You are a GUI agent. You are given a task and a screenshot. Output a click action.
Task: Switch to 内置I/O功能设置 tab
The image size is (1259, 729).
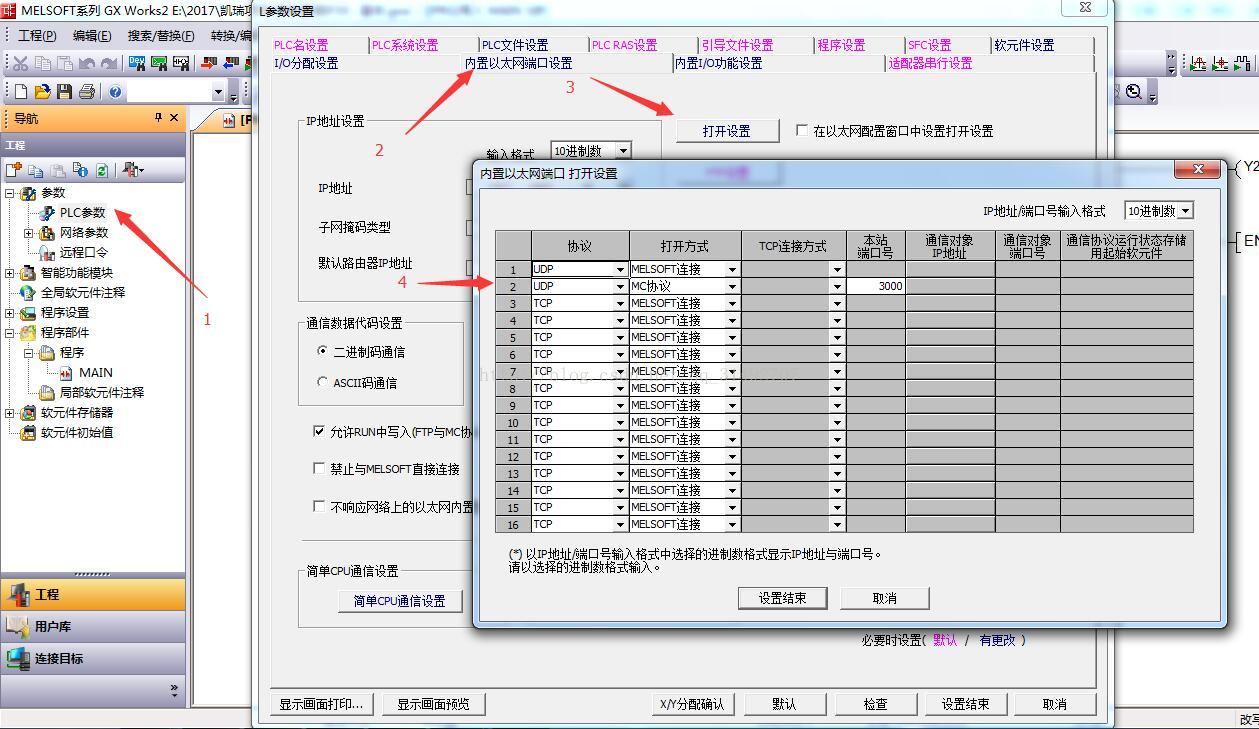click(x=718, y=63)
